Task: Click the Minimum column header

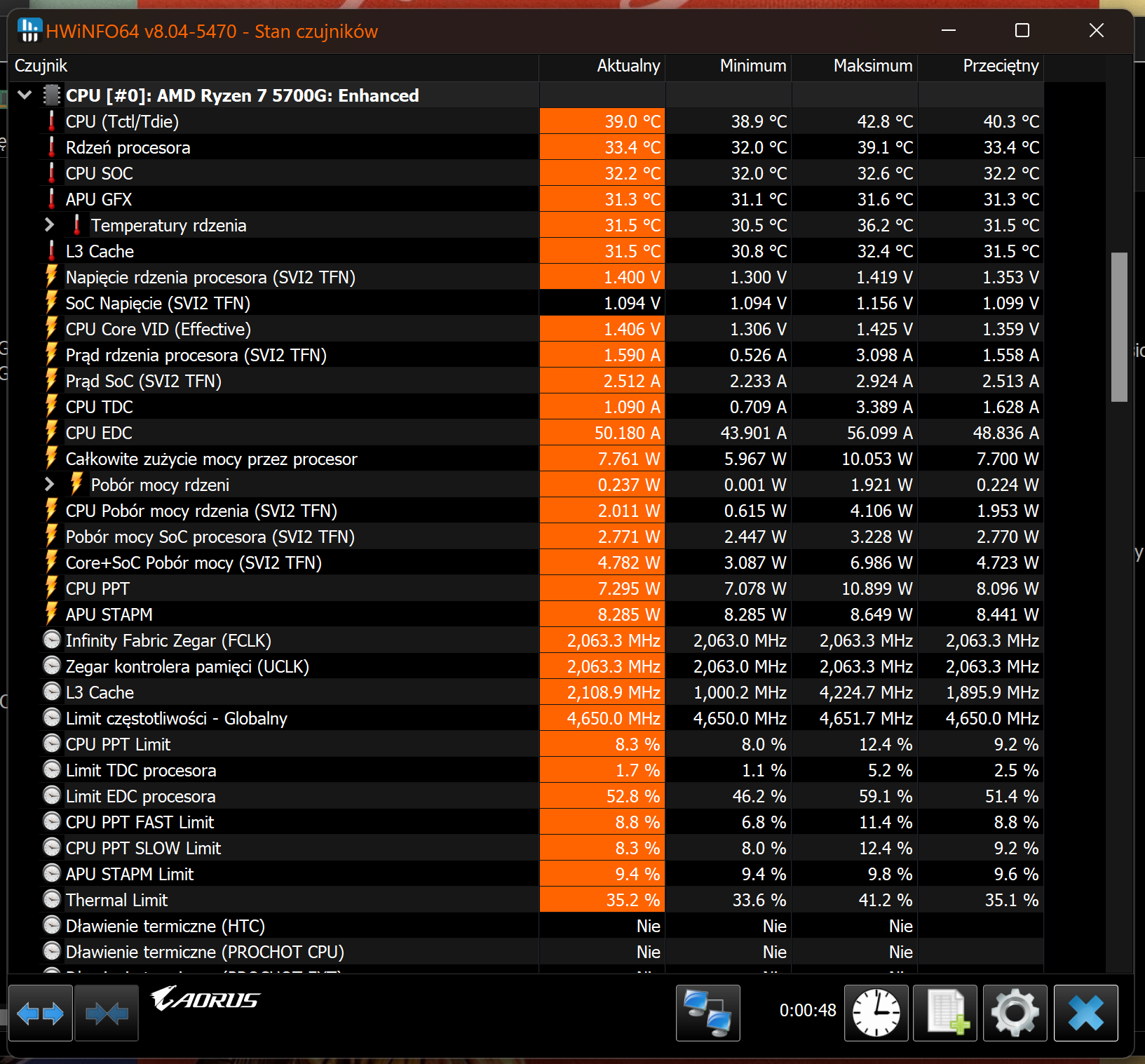Action: click(x=729, y=67)
